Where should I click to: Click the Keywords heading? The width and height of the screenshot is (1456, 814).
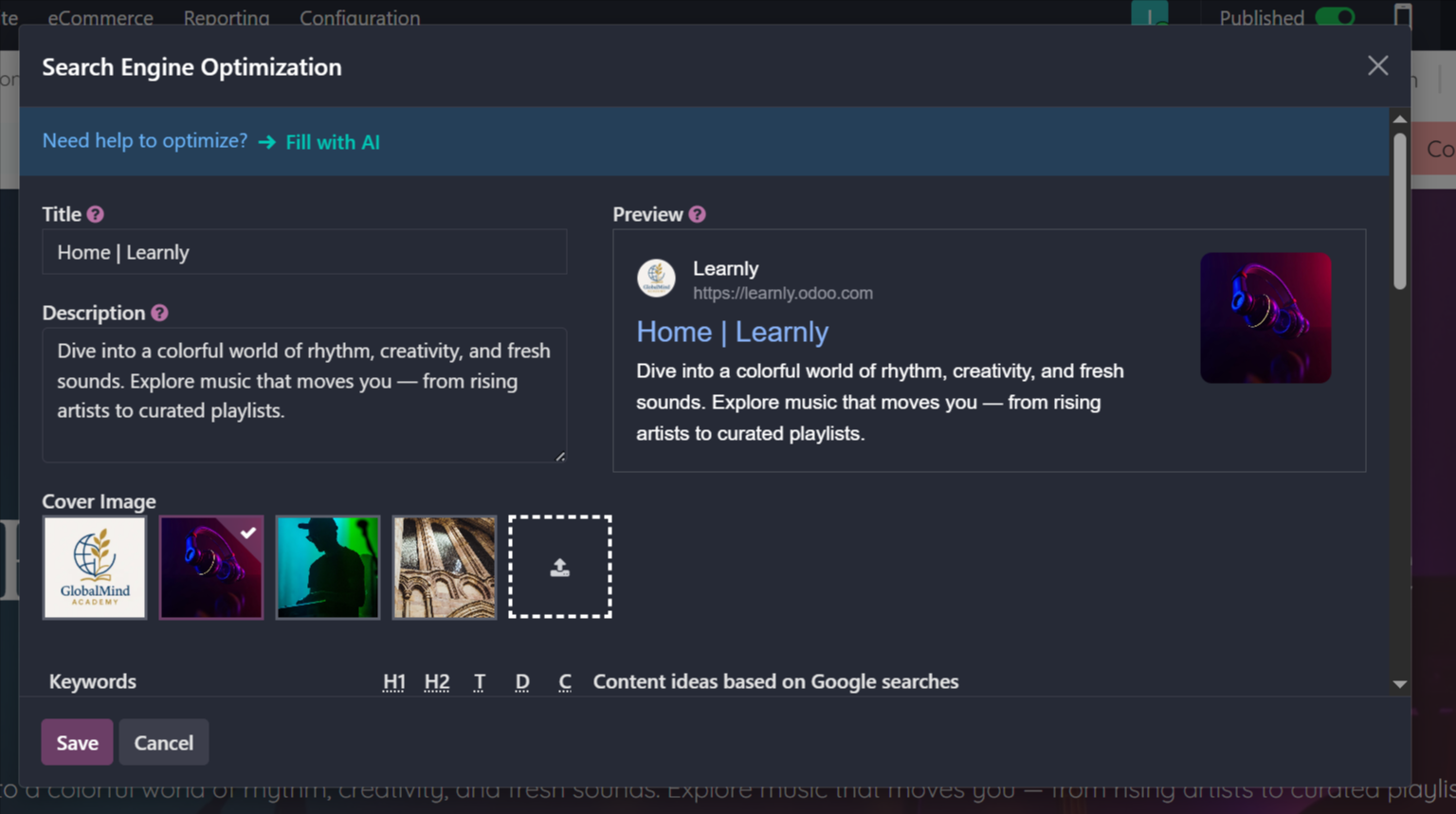pyautogui.click(x=93, y=681)
